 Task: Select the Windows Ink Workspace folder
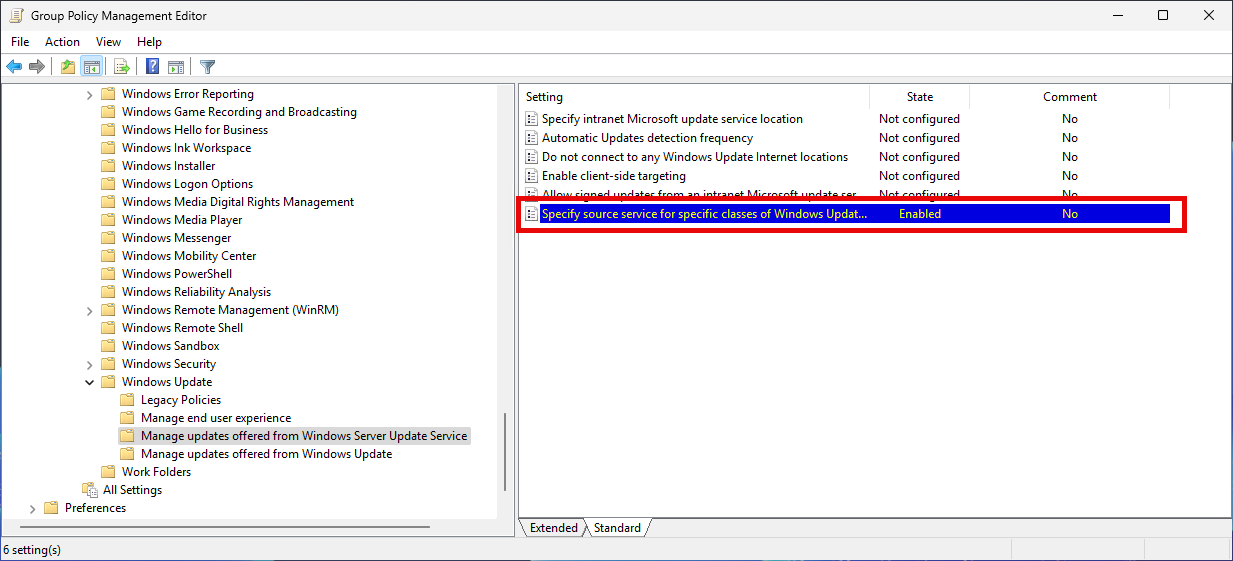click(x=186, y=148)
